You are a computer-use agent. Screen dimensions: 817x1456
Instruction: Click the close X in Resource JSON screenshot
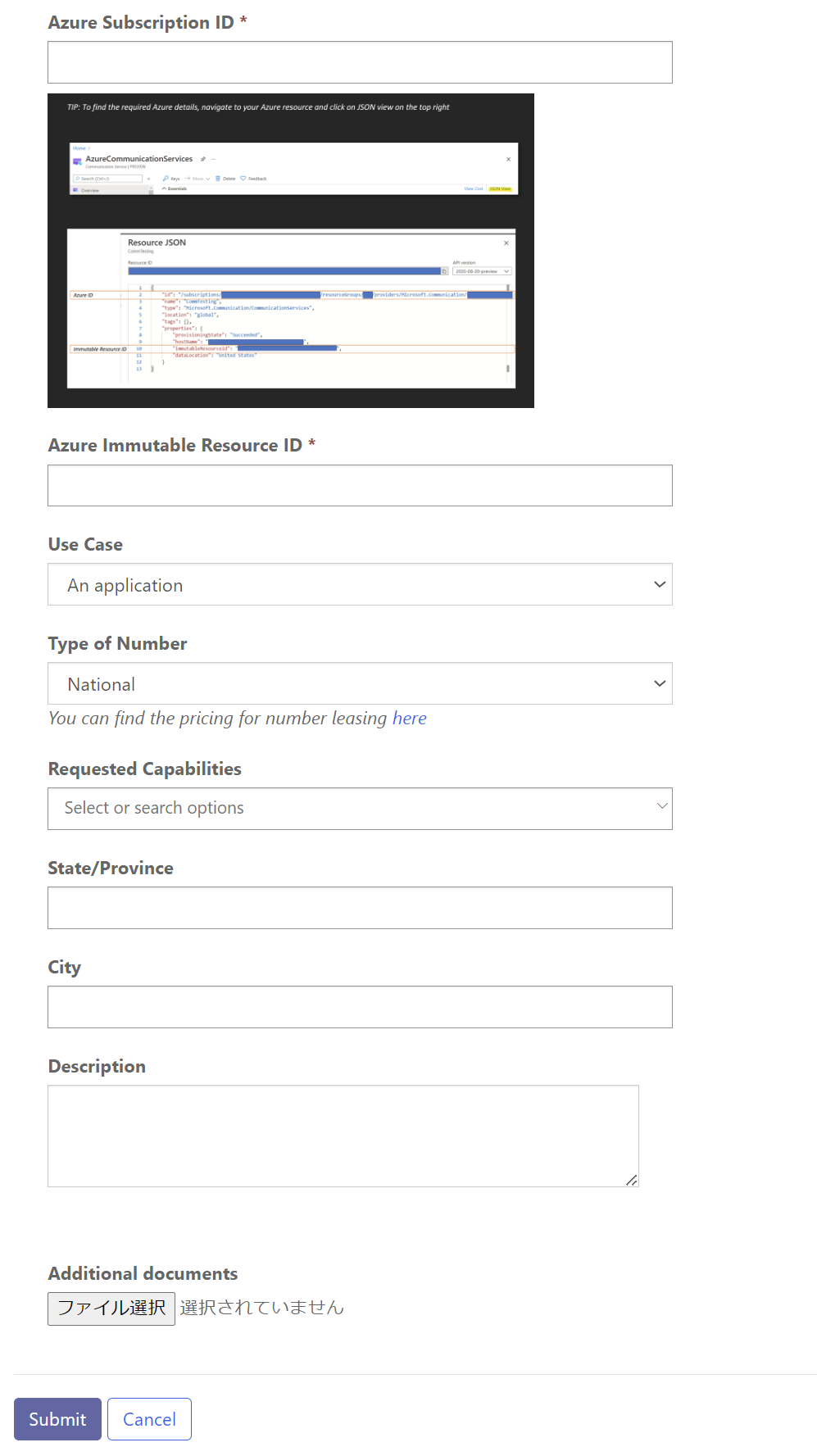point(506,243)
